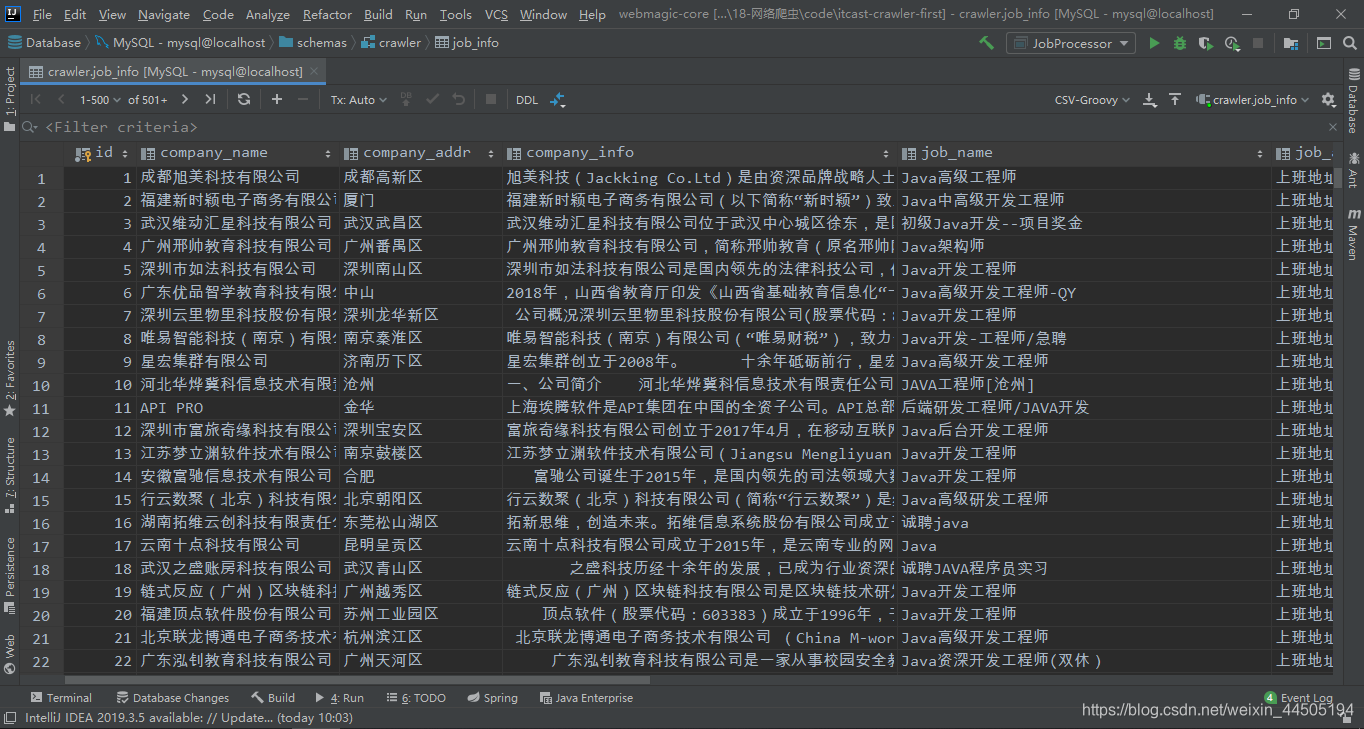Sort by company_name column header
Screen dimensions: 1364x729
point(236,153)
